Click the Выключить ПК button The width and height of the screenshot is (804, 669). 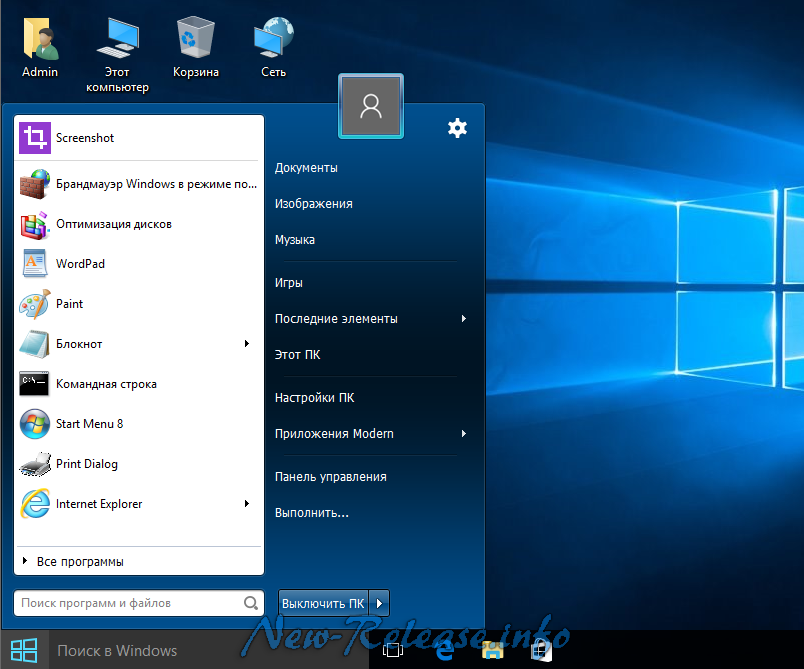click(x=323, y=603)
